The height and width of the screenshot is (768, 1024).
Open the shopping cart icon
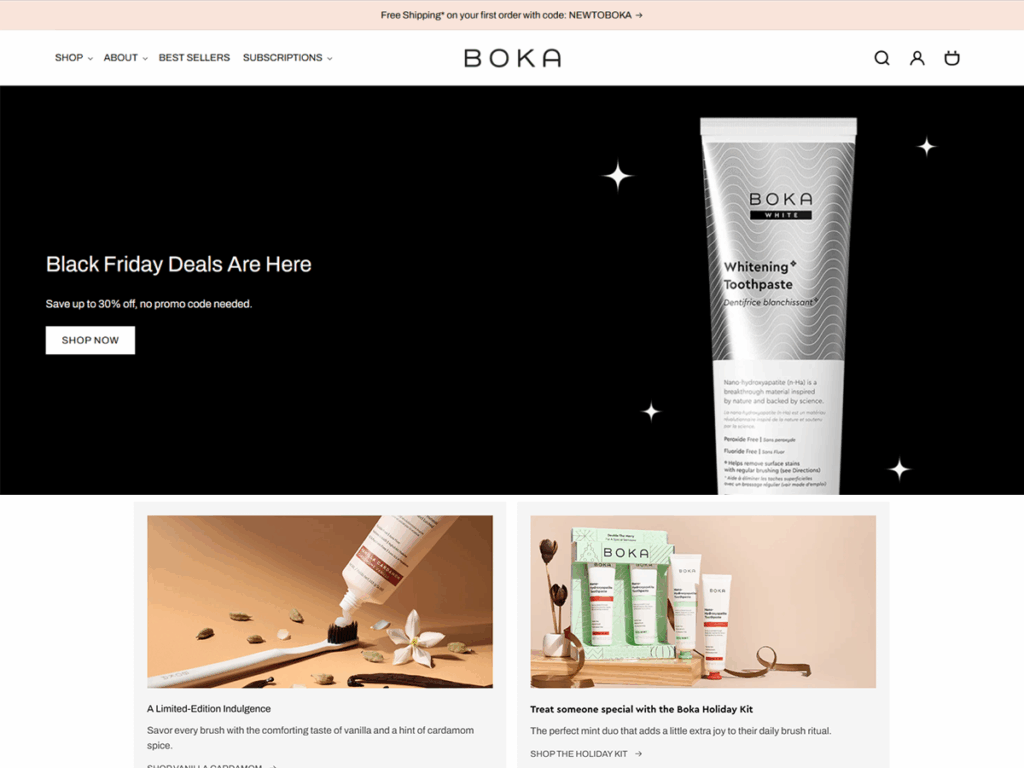pos(952,58)
